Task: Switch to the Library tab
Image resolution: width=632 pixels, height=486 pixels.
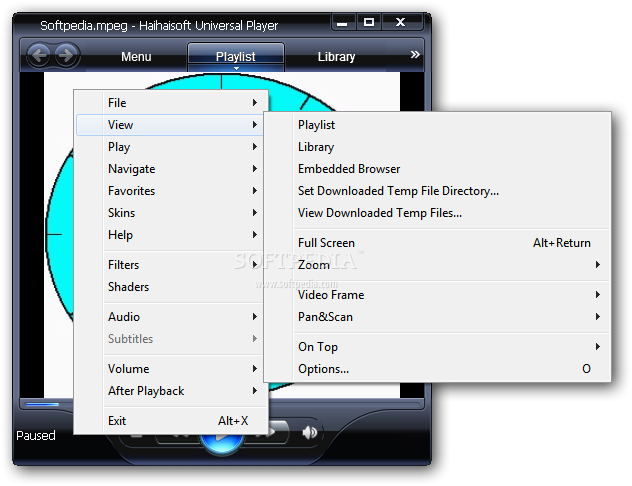Action: (336, 56)
